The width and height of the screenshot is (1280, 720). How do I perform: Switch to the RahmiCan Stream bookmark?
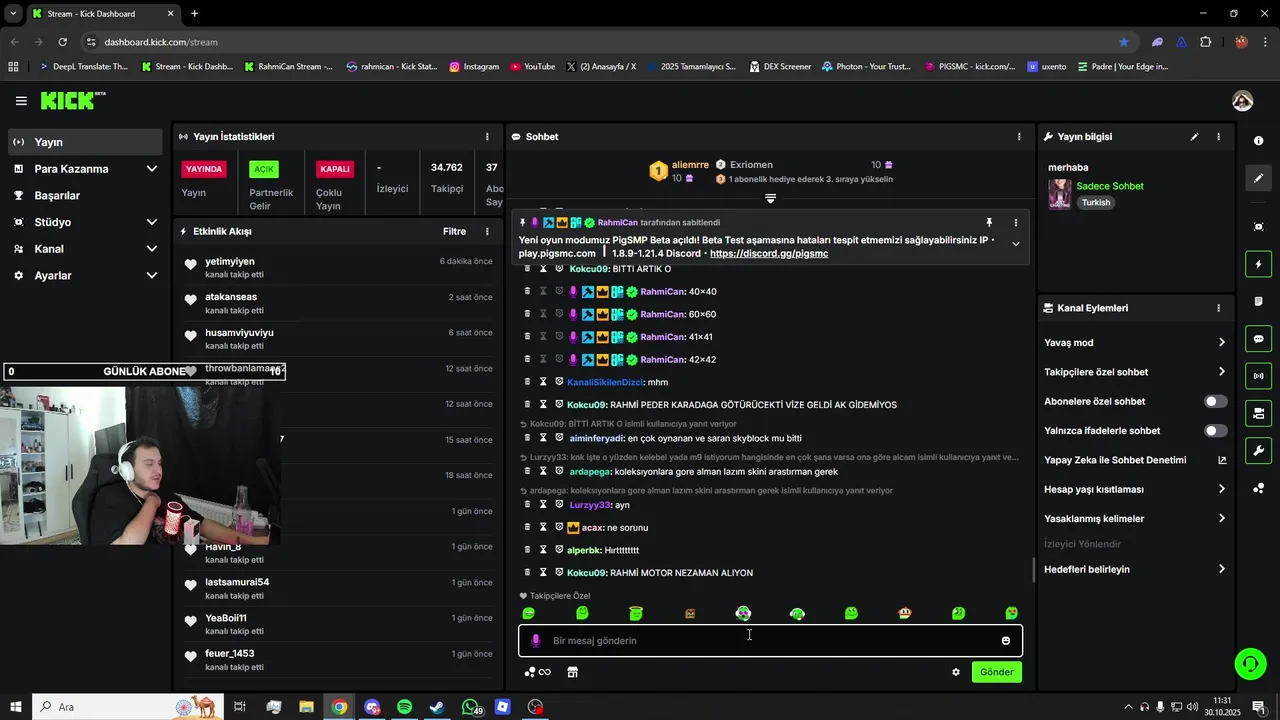point(288,67)
